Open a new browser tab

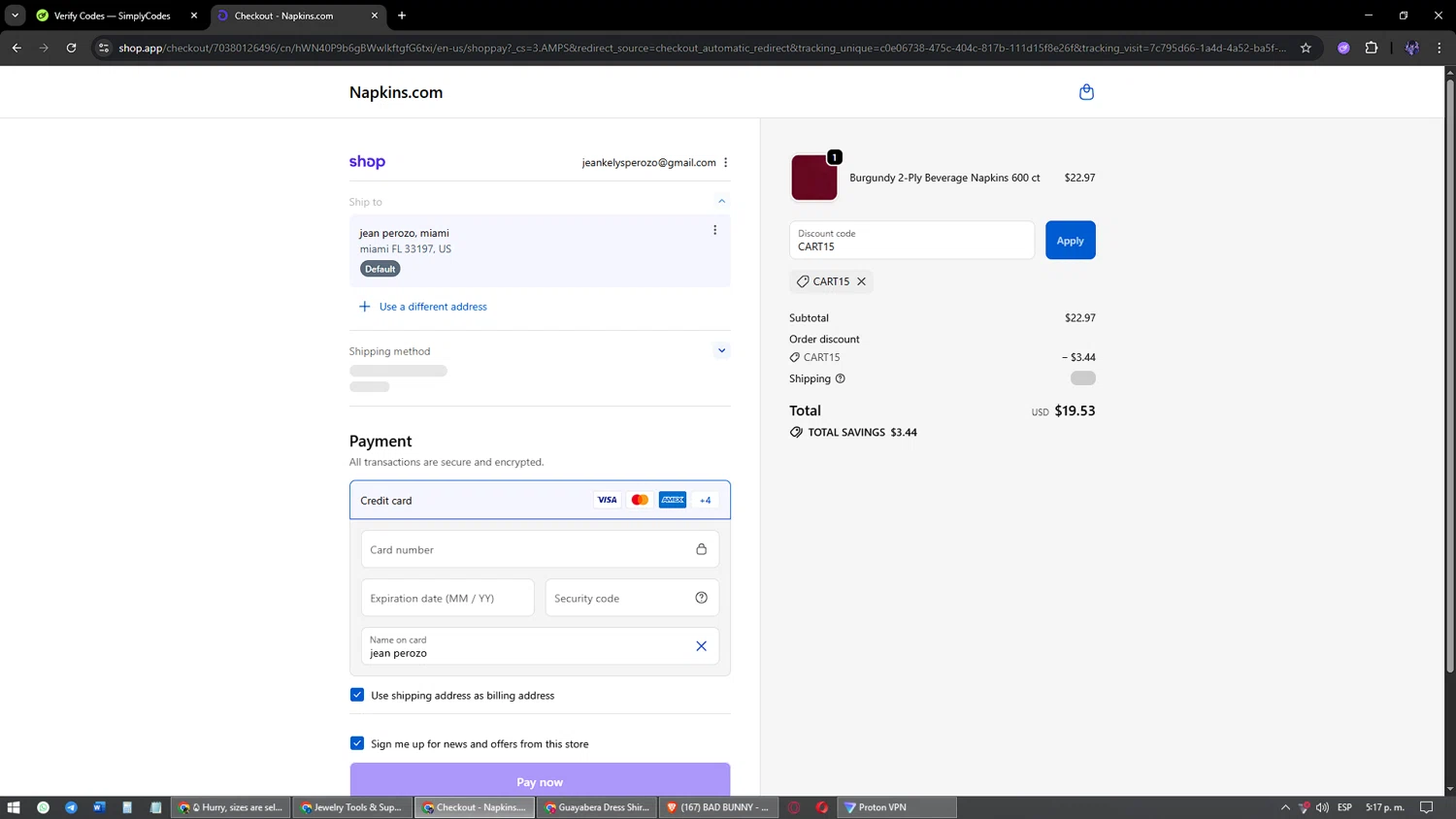coord(402,16)
